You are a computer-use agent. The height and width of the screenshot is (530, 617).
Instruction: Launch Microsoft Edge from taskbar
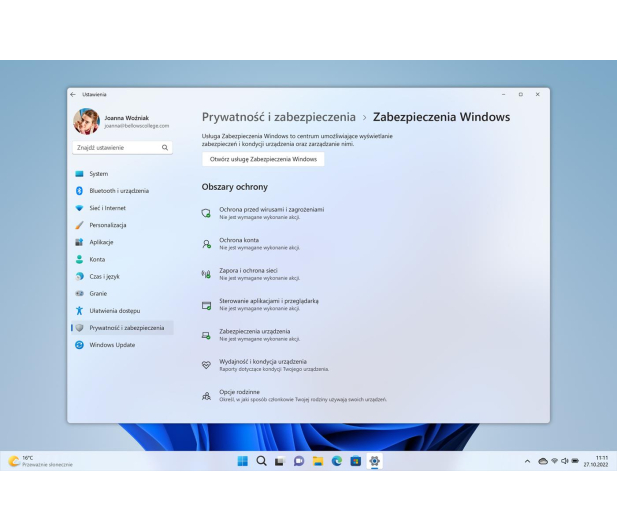click(x=337, y=461)
